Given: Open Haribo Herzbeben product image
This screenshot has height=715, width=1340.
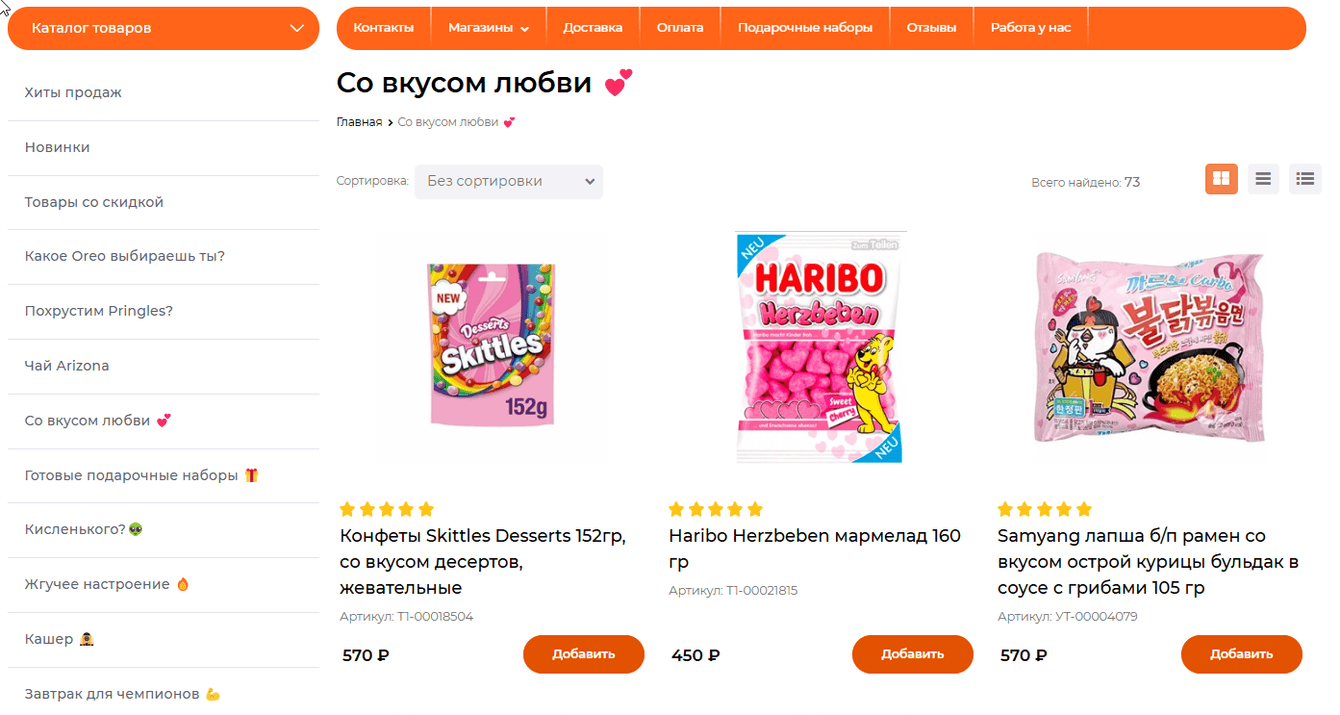Looking at the screenshot, I should tap(820, 347).
